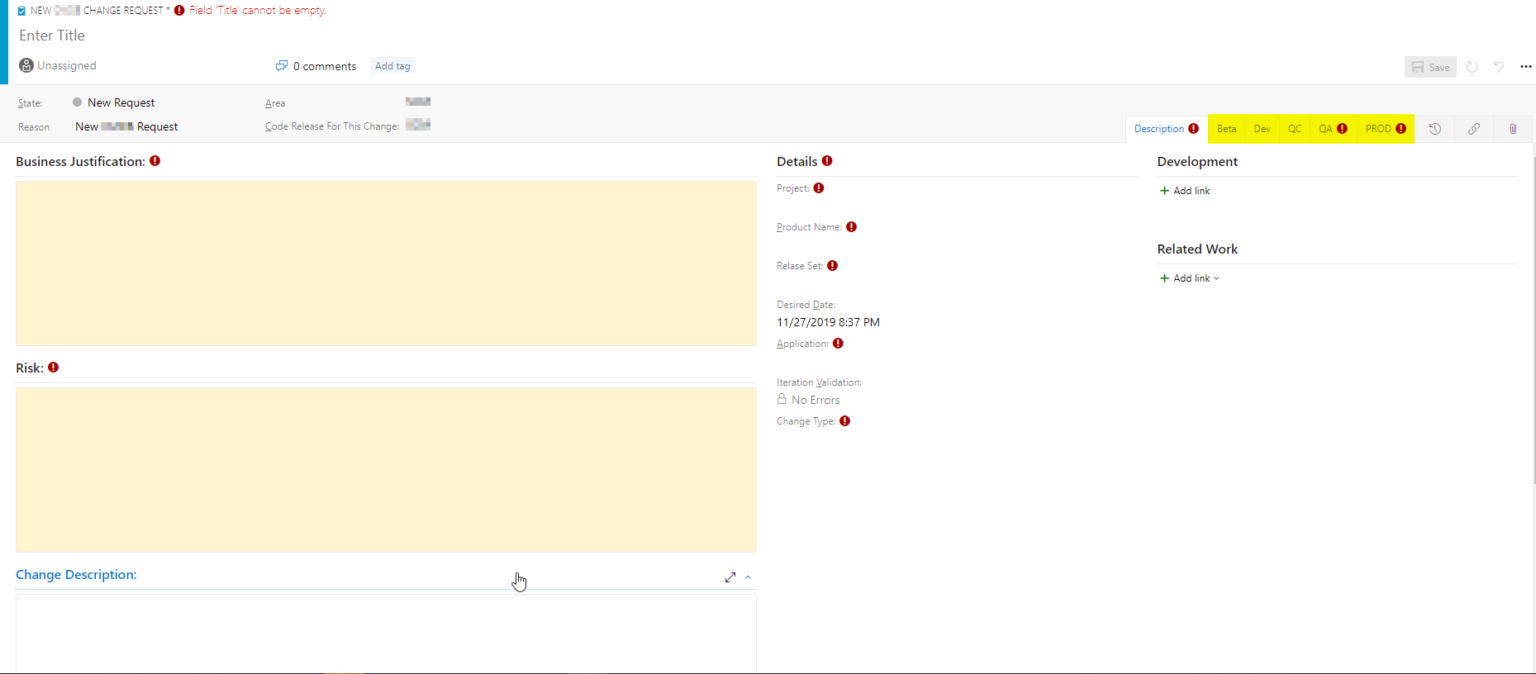Open the State dropdown showing New Request
1536x674 pixels.
click(120, 101)
